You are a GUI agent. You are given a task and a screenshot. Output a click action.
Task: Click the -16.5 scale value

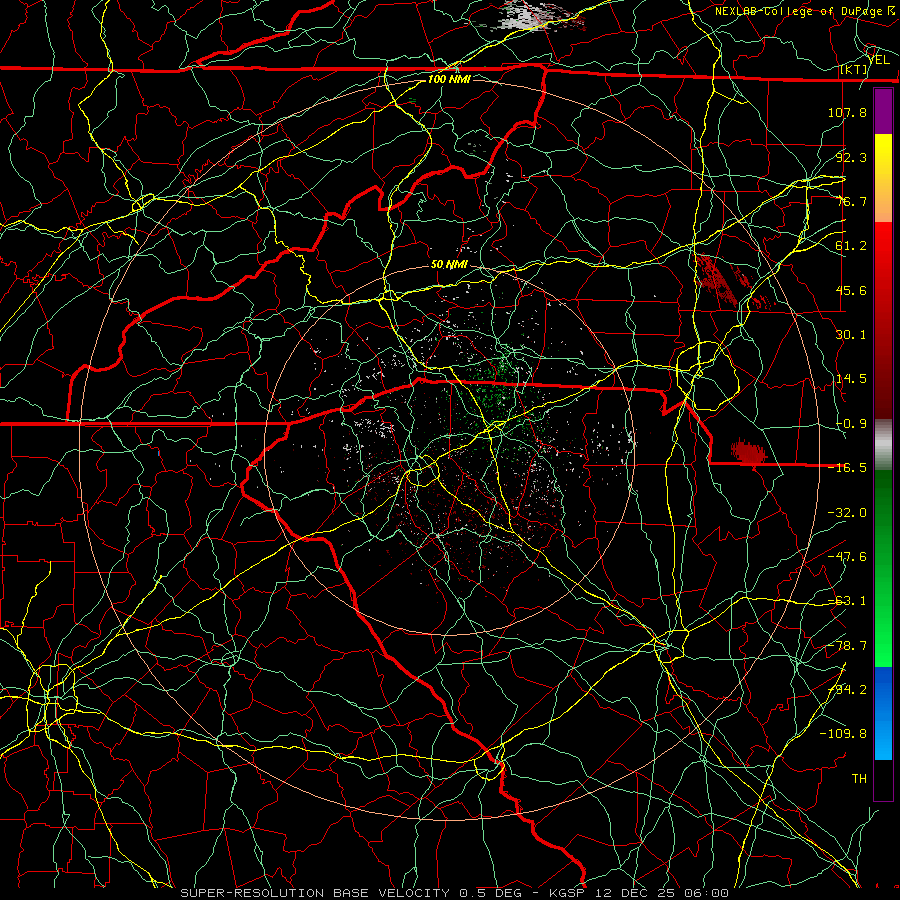point(847,468)
